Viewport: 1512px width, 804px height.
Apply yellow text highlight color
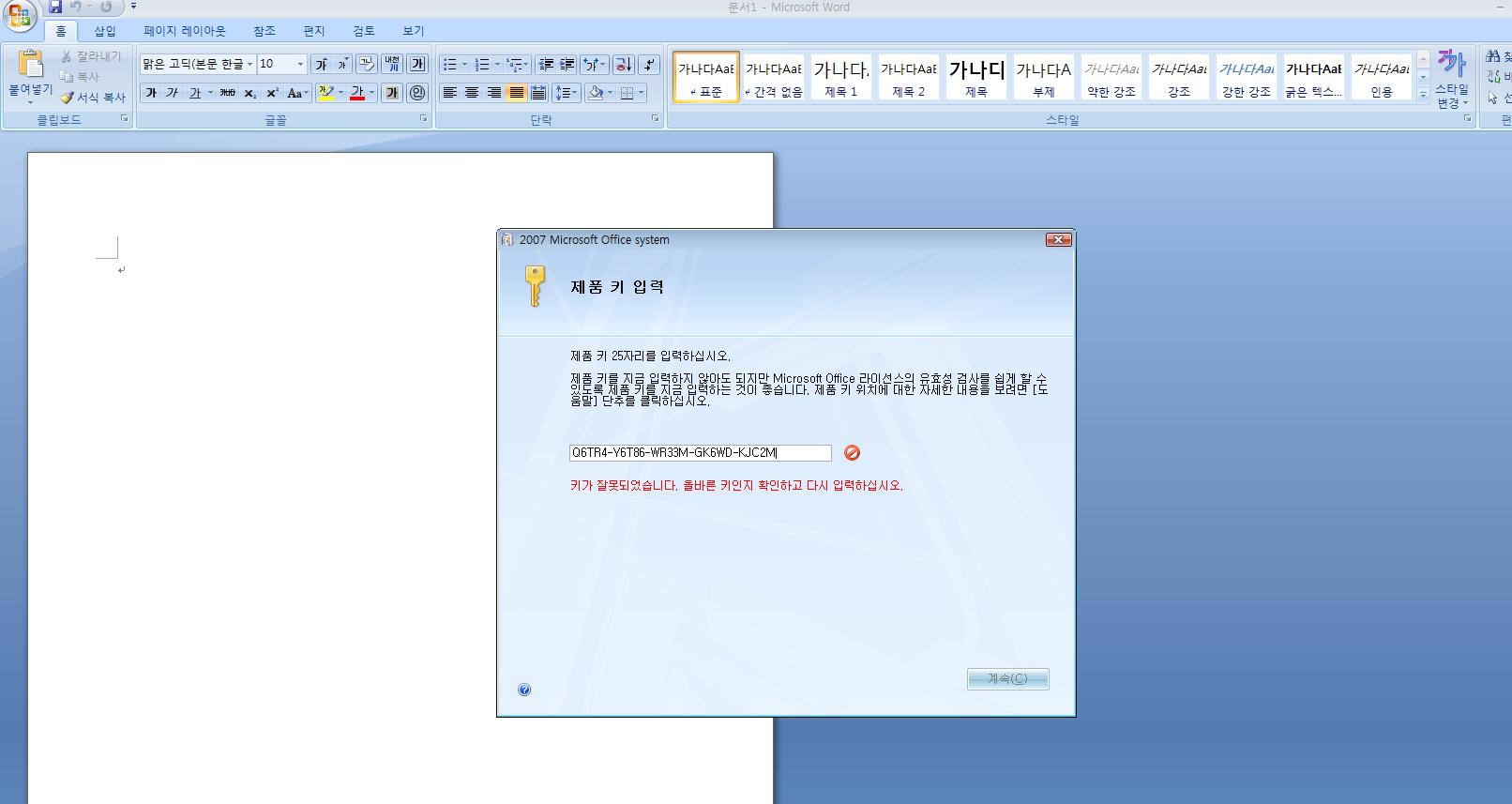(x=326, y=93)
